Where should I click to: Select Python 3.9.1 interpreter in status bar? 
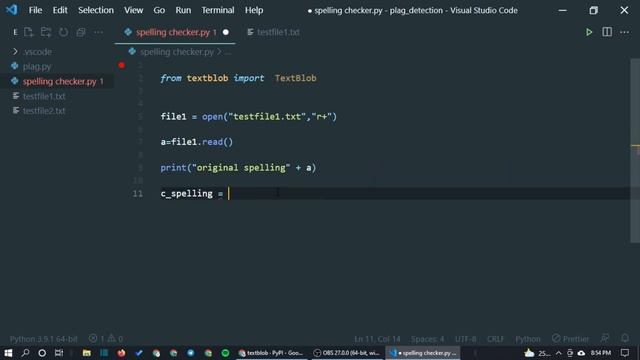coord(44,339)
